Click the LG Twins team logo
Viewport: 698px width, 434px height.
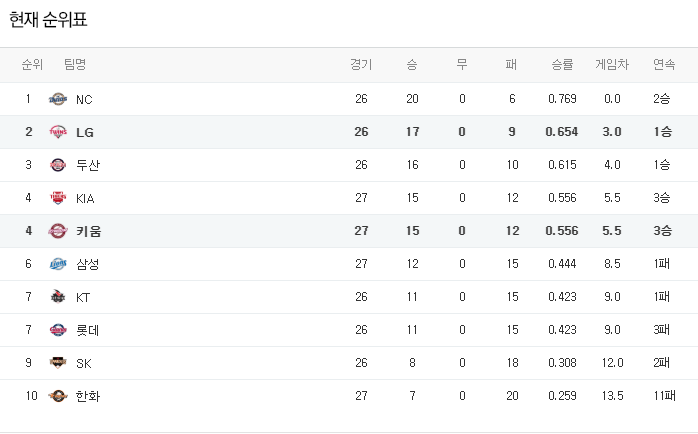pos(57,132)
